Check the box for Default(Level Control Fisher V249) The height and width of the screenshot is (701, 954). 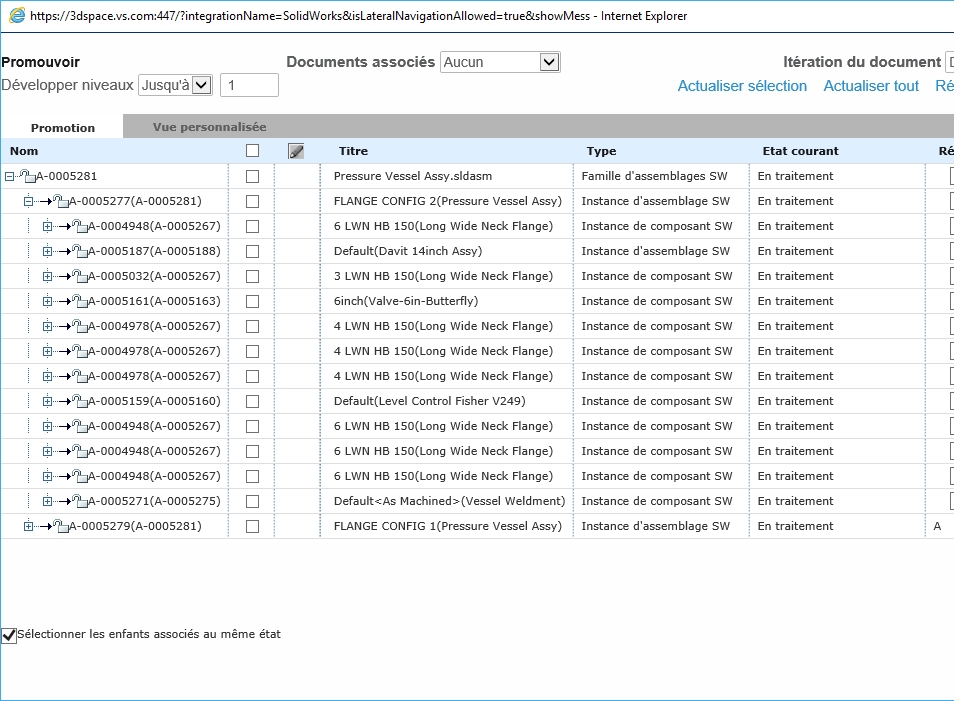(252, 402)
